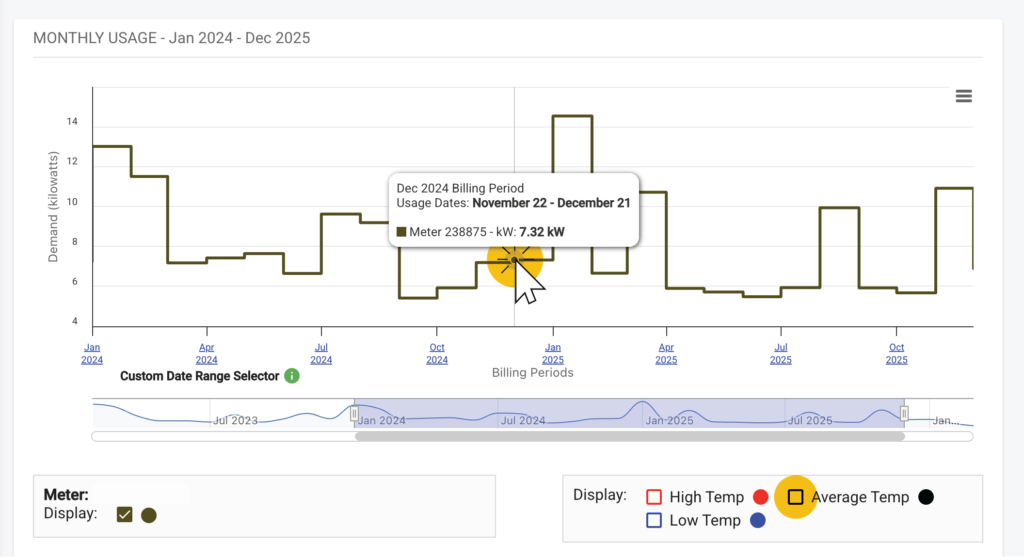Click the blue Low Temp color dot
The image size is (1024, 560).
757,520
